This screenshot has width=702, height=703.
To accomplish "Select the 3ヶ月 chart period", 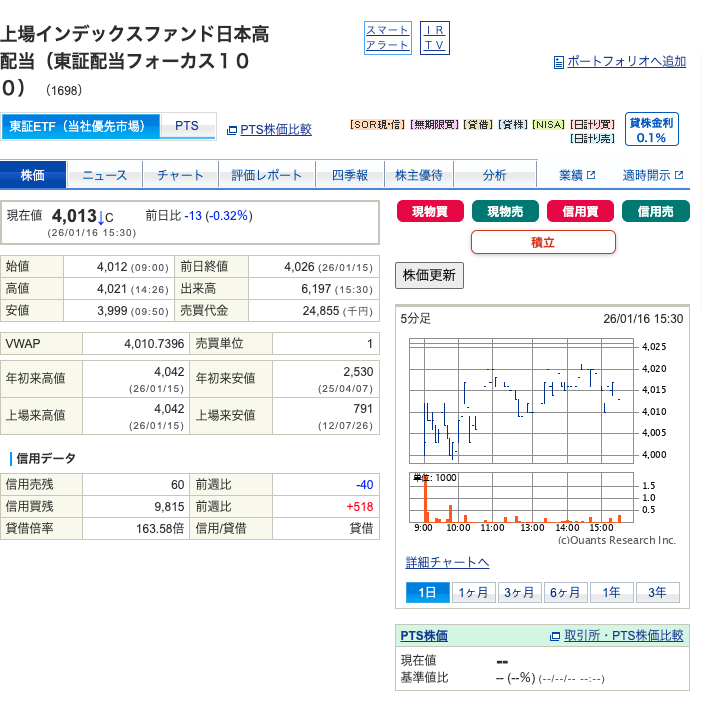I will 520,592.
